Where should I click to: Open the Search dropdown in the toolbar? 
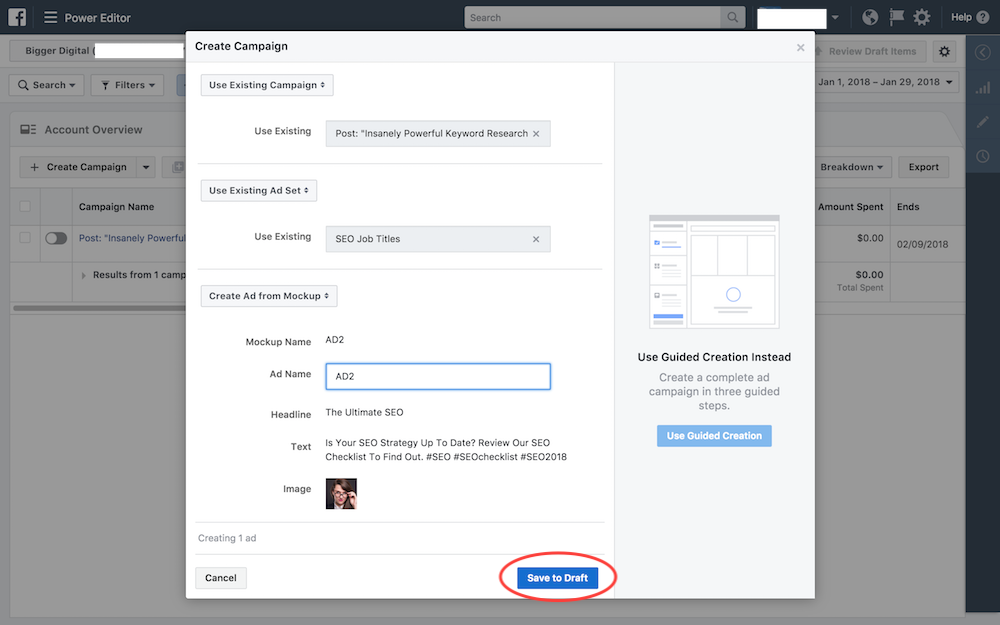click(47, 85)
